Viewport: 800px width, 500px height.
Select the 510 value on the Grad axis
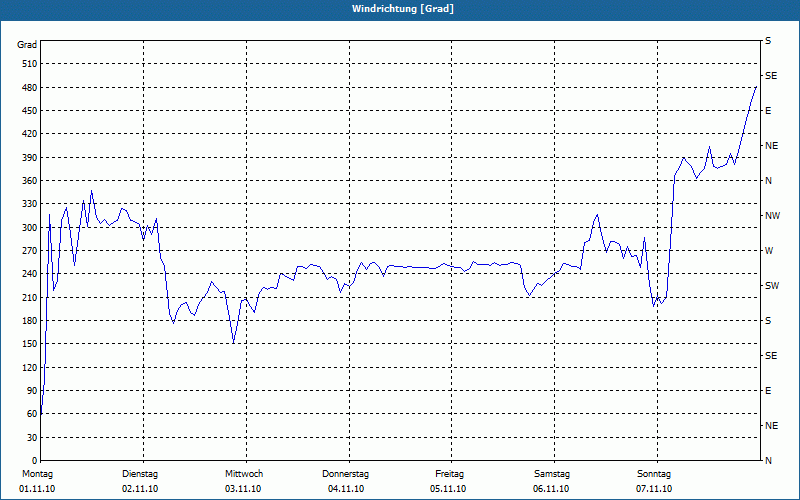click(x=30, y=64)
